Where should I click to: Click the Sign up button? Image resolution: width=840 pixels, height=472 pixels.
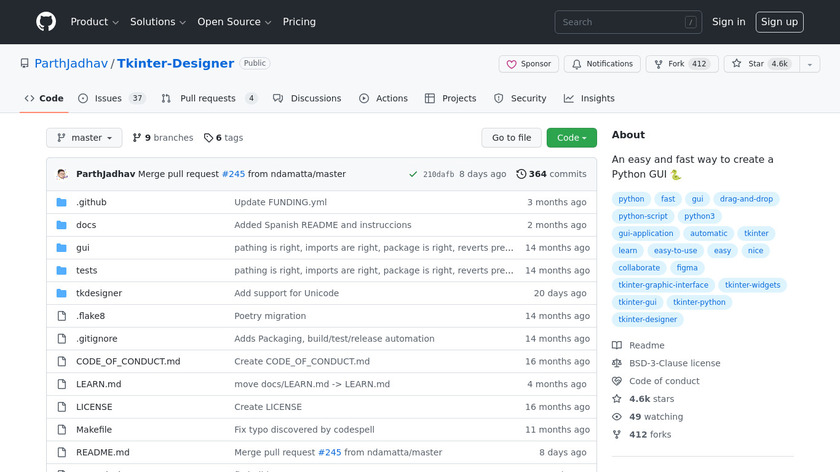coord(779,22)
